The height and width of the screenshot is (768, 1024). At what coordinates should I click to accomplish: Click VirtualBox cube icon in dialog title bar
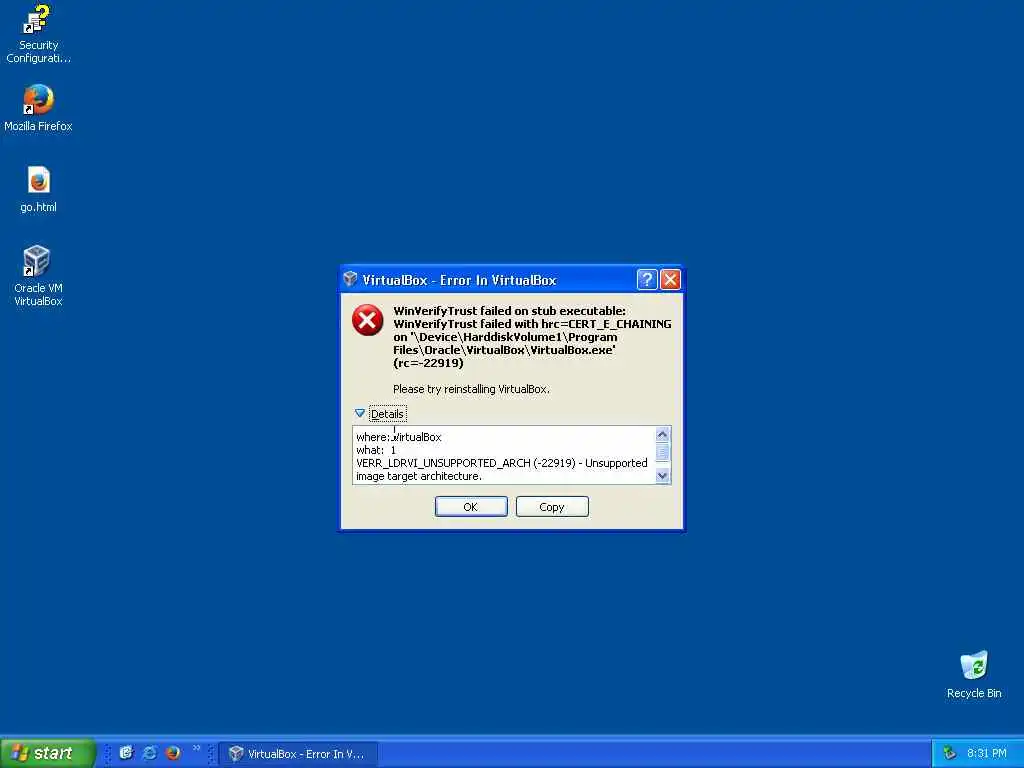pos(350,280)
